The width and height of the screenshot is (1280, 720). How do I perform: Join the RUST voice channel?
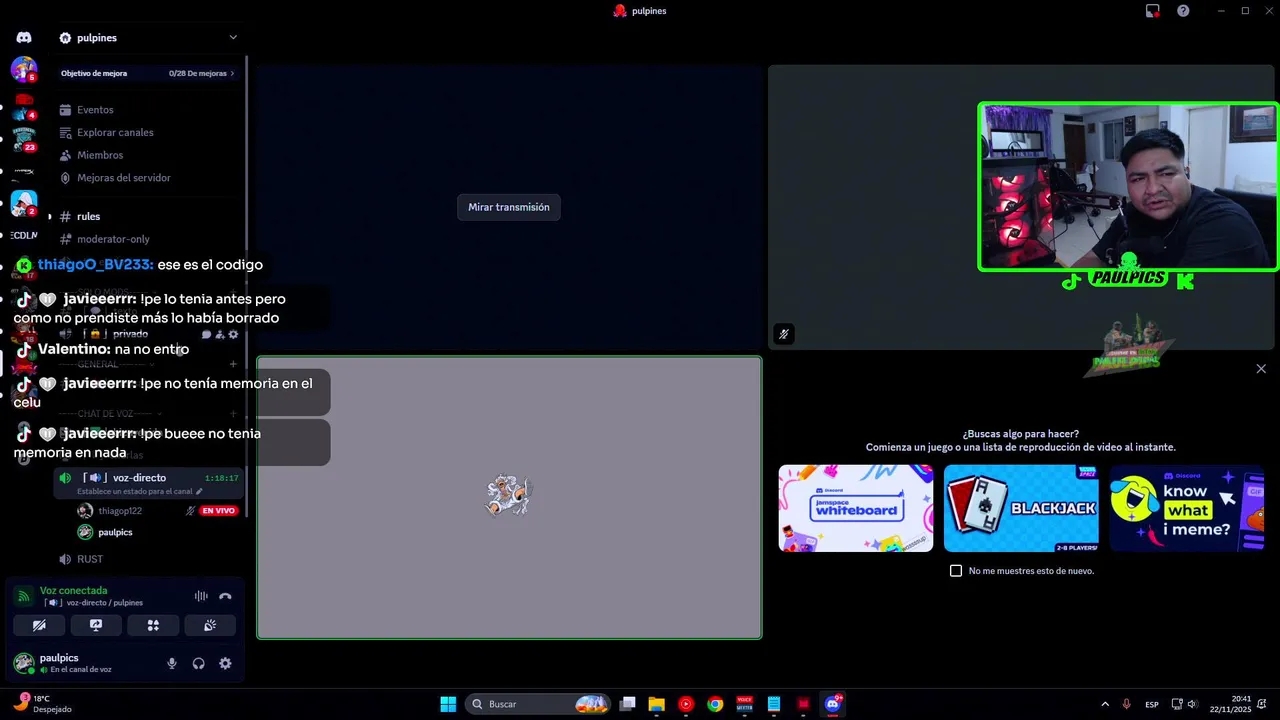coord(90,559)
